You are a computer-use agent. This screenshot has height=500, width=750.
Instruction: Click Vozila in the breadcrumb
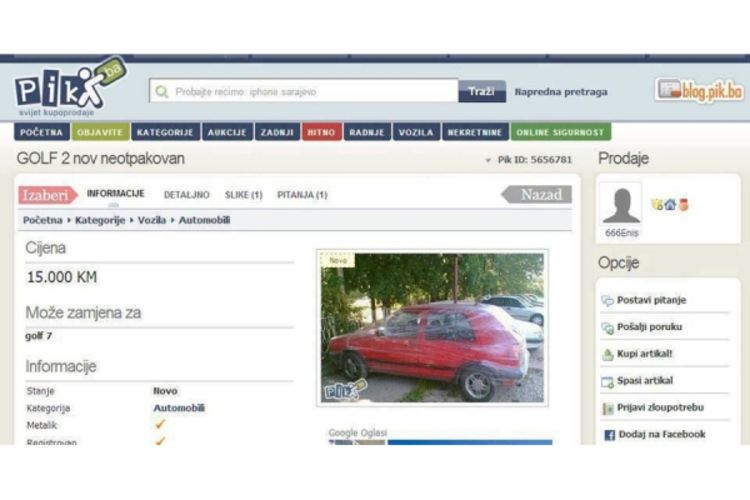click(x=152, y=220)
